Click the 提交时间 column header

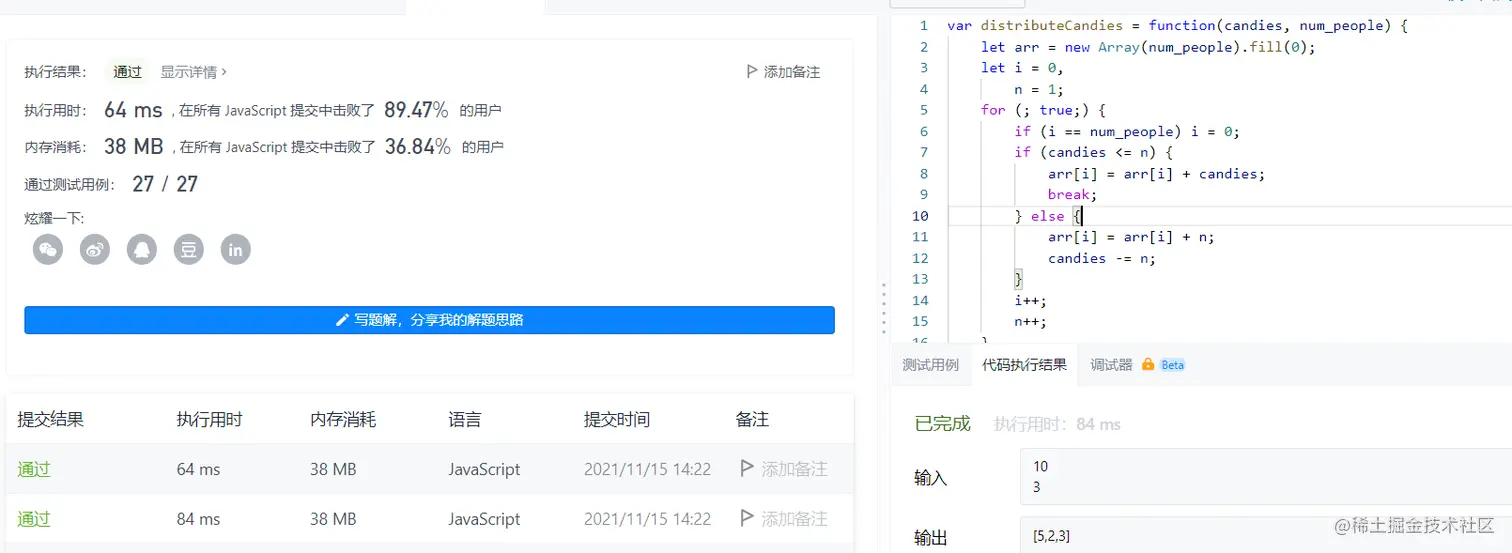[x=617, y=420]
